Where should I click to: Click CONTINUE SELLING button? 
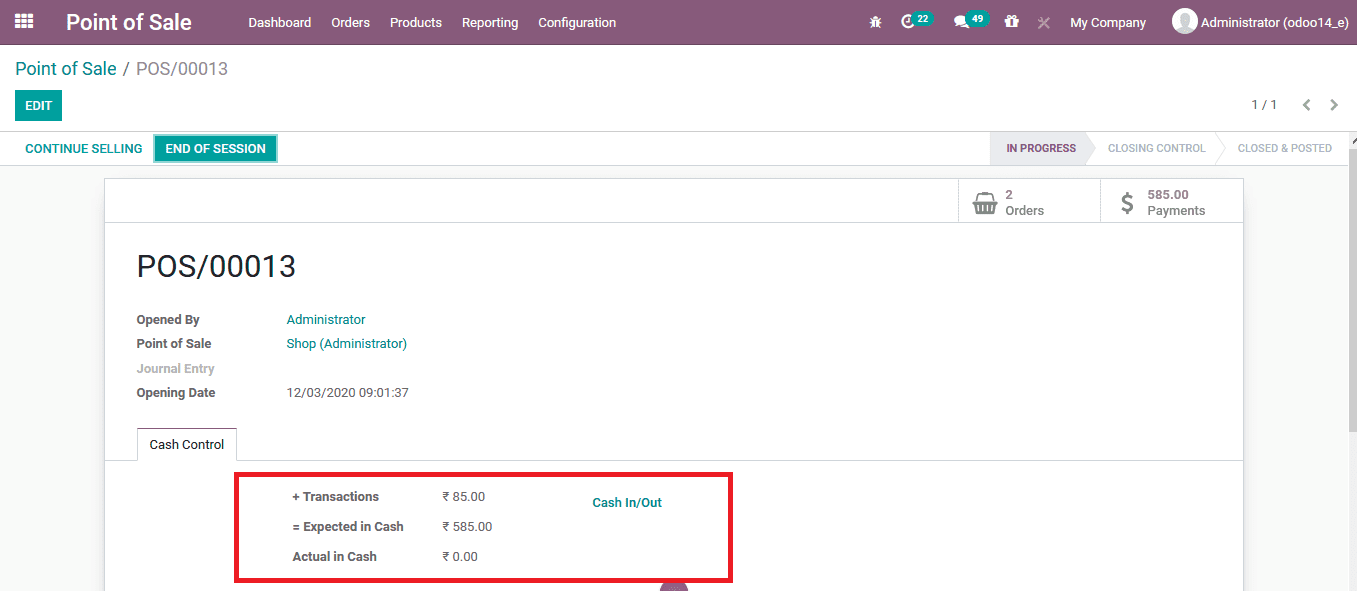(84, 148)
